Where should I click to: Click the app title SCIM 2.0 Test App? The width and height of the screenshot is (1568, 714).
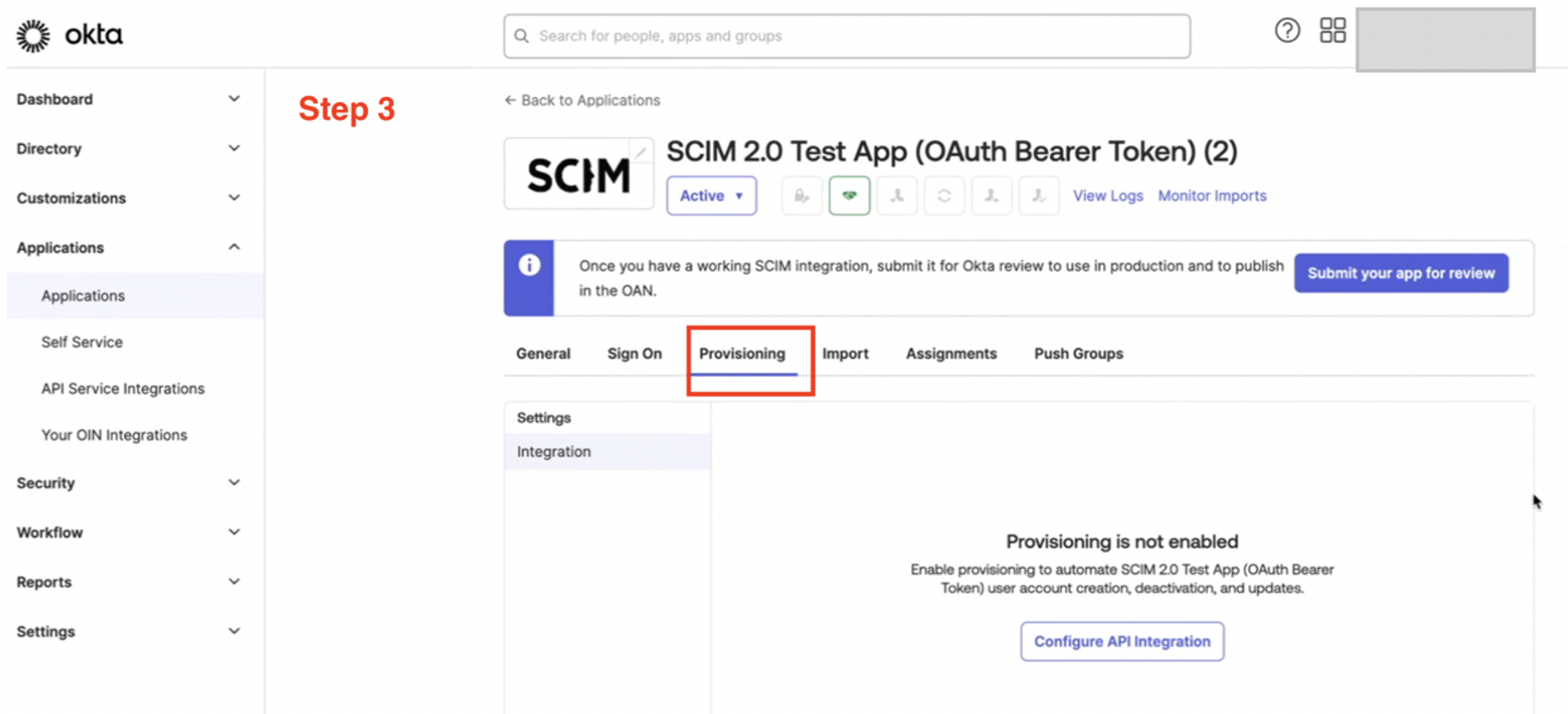point(951,151)
